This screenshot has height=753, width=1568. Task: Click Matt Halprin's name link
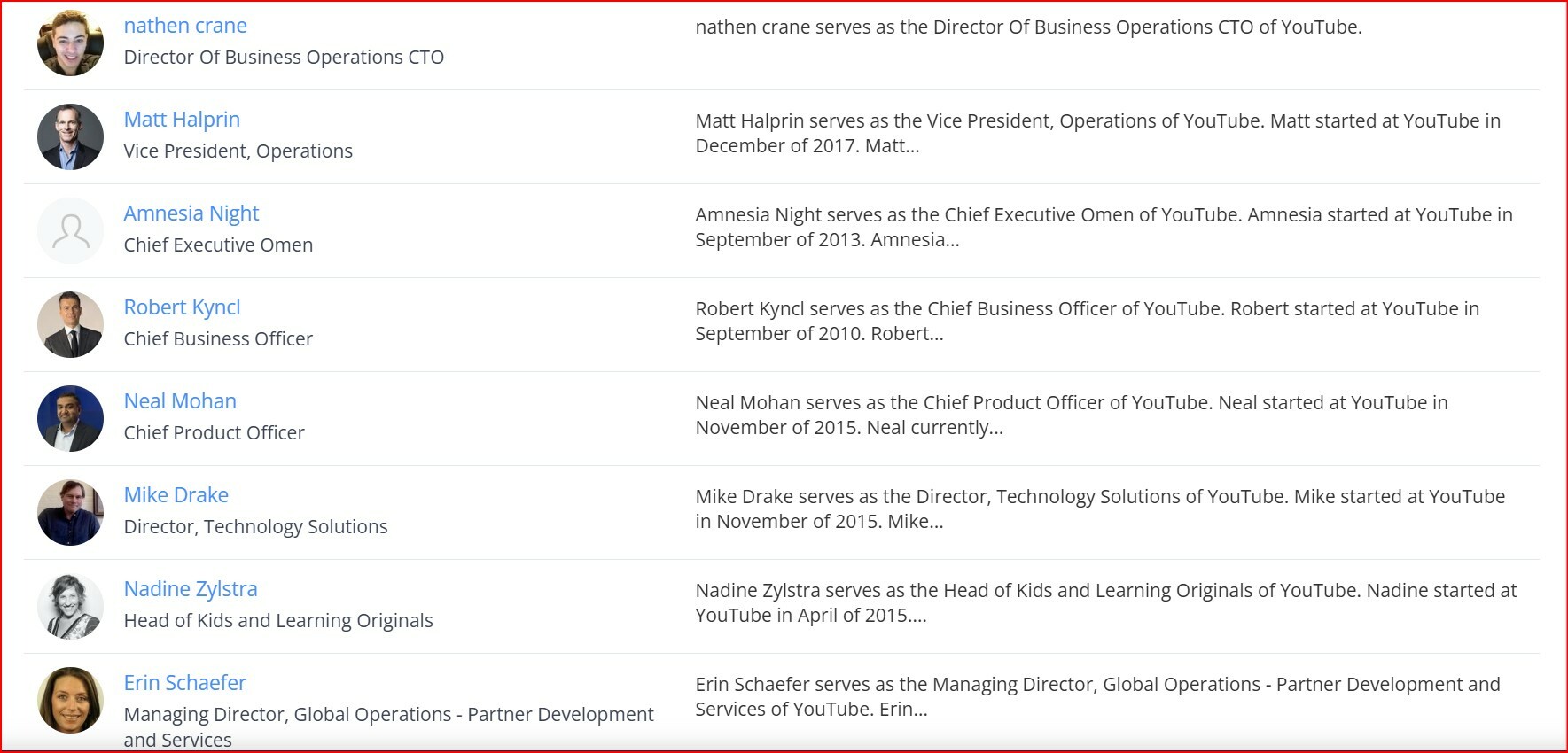(182, 120)
